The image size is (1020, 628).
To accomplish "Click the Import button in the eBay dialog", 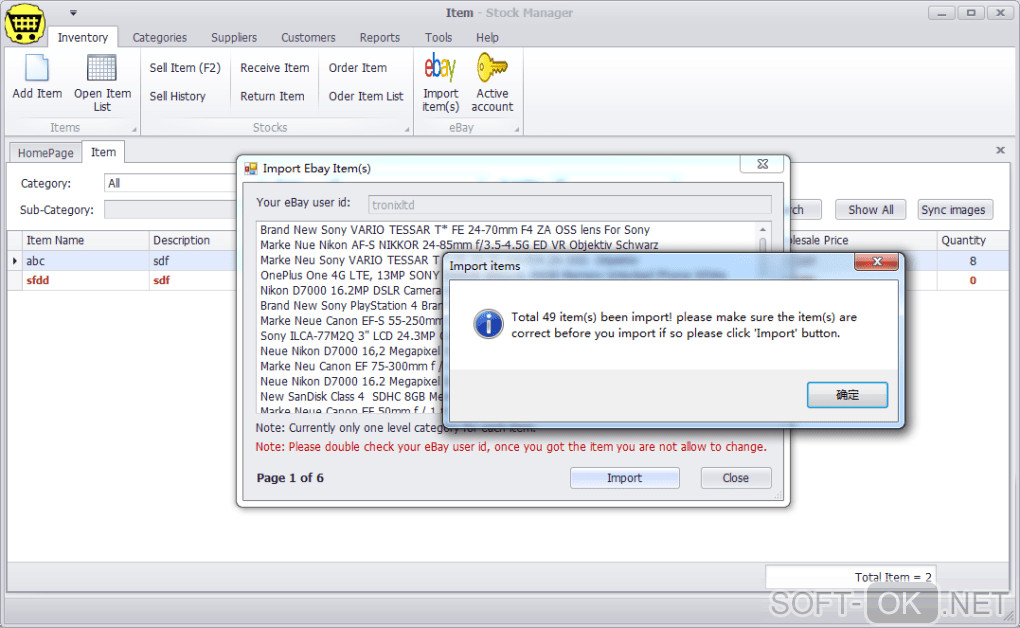I will coord(624,478).
